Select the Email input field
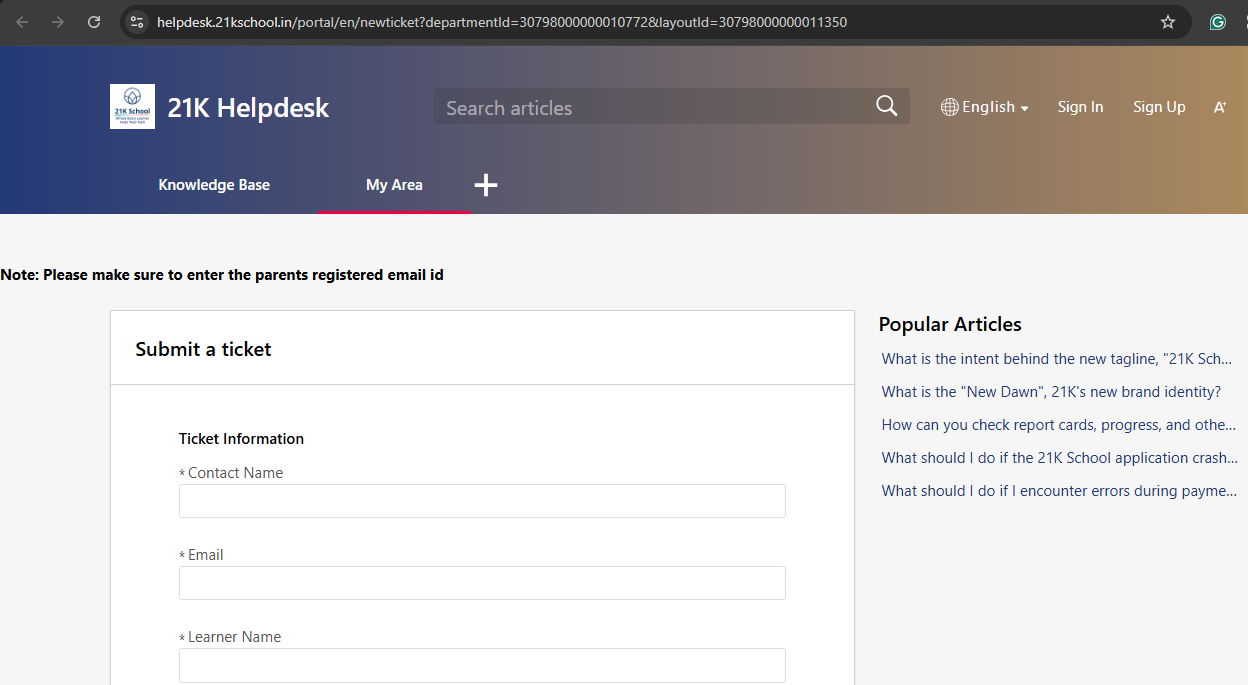 tap(482, 583)
